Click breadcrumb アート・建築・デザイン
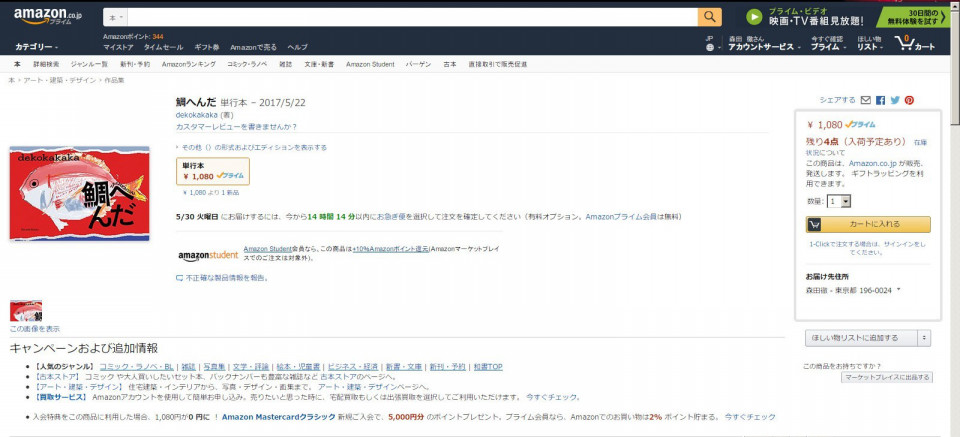Screen dimensions: 960x437 click(x=59, y=81)
